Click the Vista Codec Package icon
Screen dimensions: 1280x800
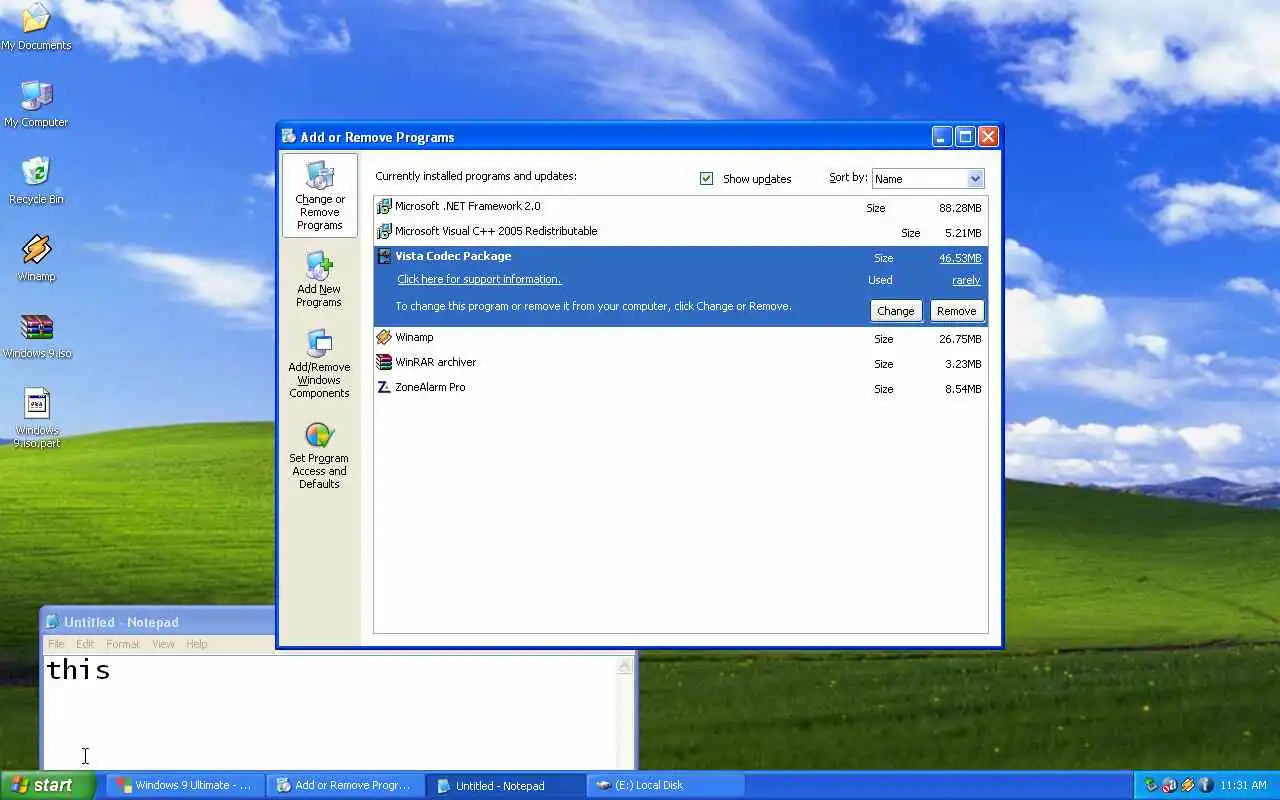[x=384, y=257]
